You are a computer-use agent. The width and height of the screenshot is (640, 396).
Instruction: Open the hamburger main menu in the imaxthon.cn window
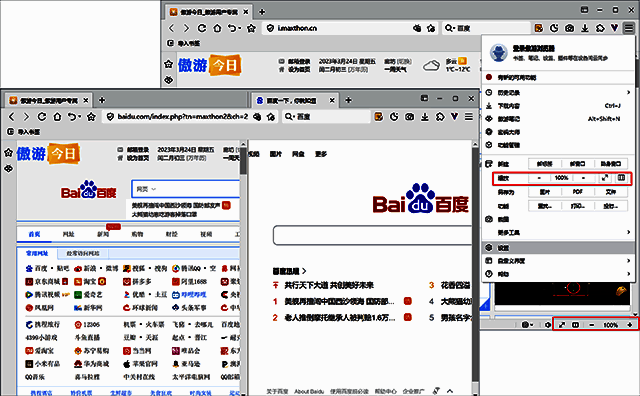629,28
